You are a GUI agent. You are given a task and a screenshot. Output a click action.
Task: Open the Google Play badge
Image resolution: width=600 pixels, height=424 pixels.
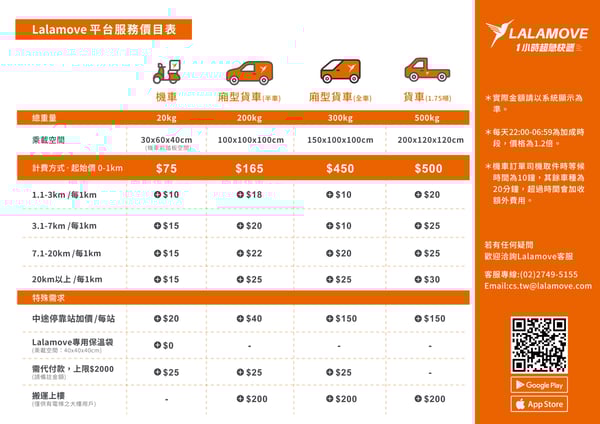pyautogui.click(x=539, y=385)
